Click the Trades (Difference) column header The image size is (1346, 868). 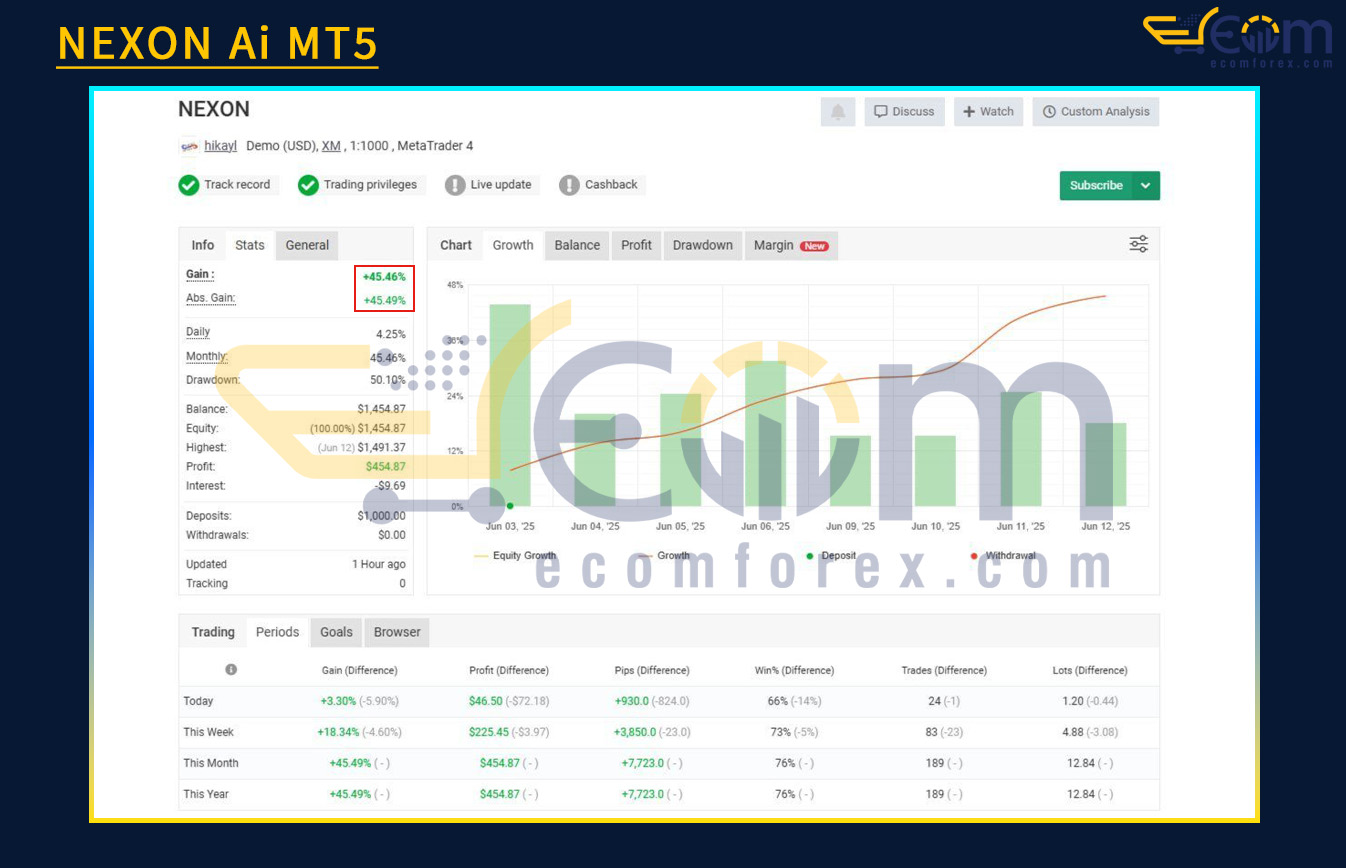click(944, 670)
